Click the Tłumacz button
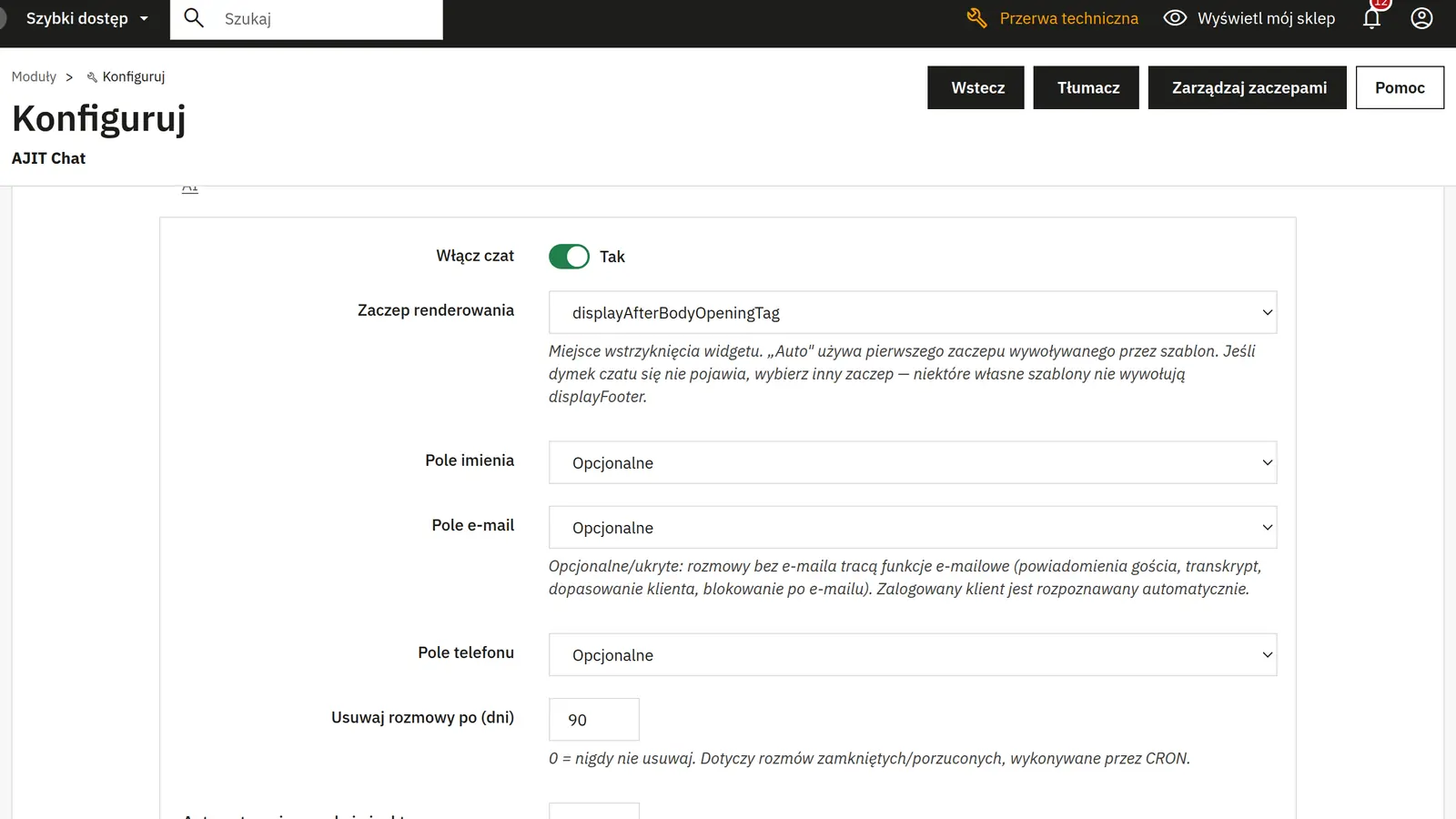The image size is (1456, 819). pos(1087,87)
